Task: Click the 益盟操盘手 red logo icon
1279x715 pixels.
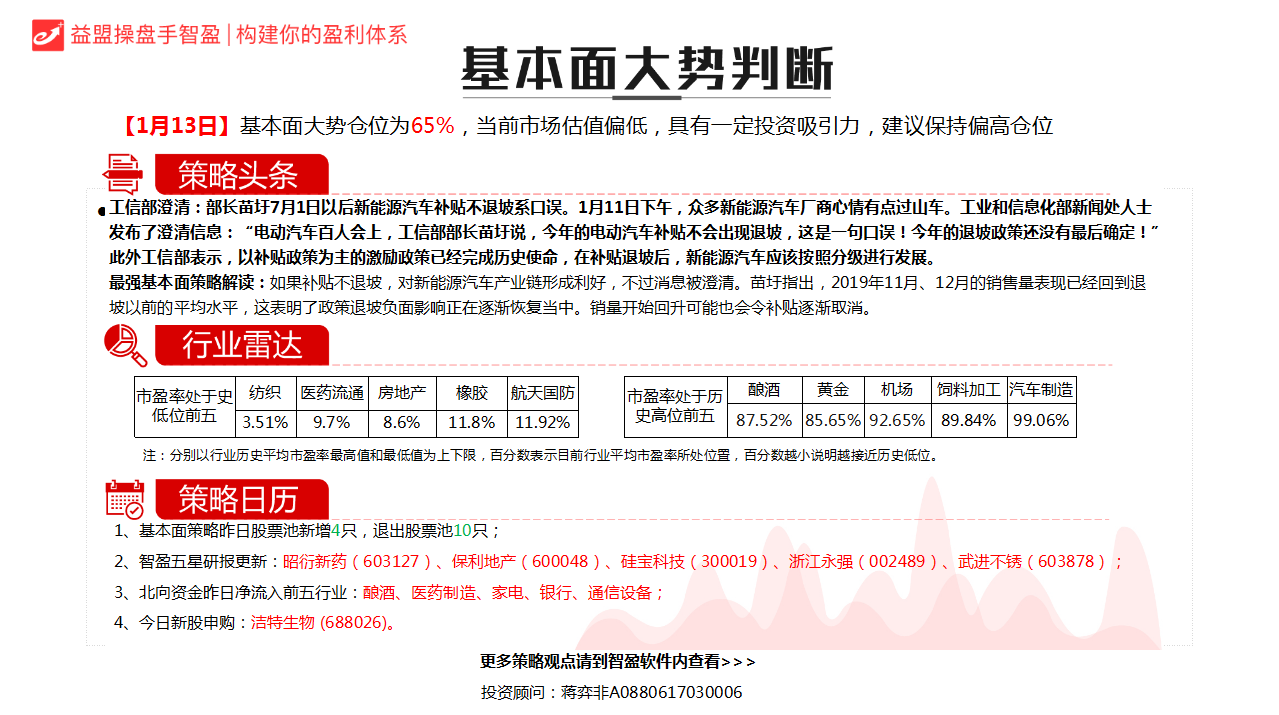Action: click(x=47, y=35)
